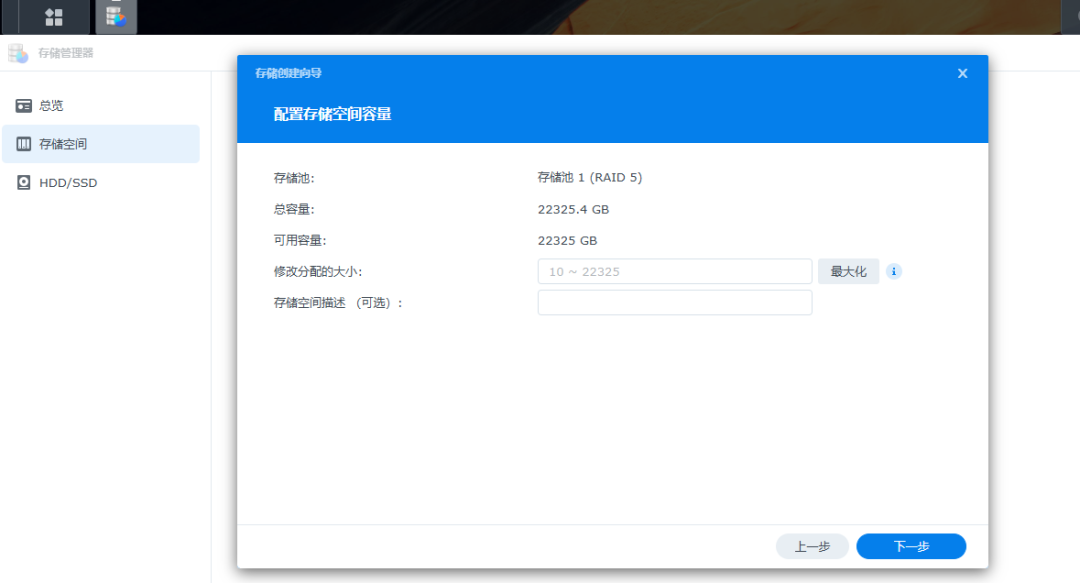Click the 存储空间 volume sidebar icon
The image size is (1080, 583).
24,144
